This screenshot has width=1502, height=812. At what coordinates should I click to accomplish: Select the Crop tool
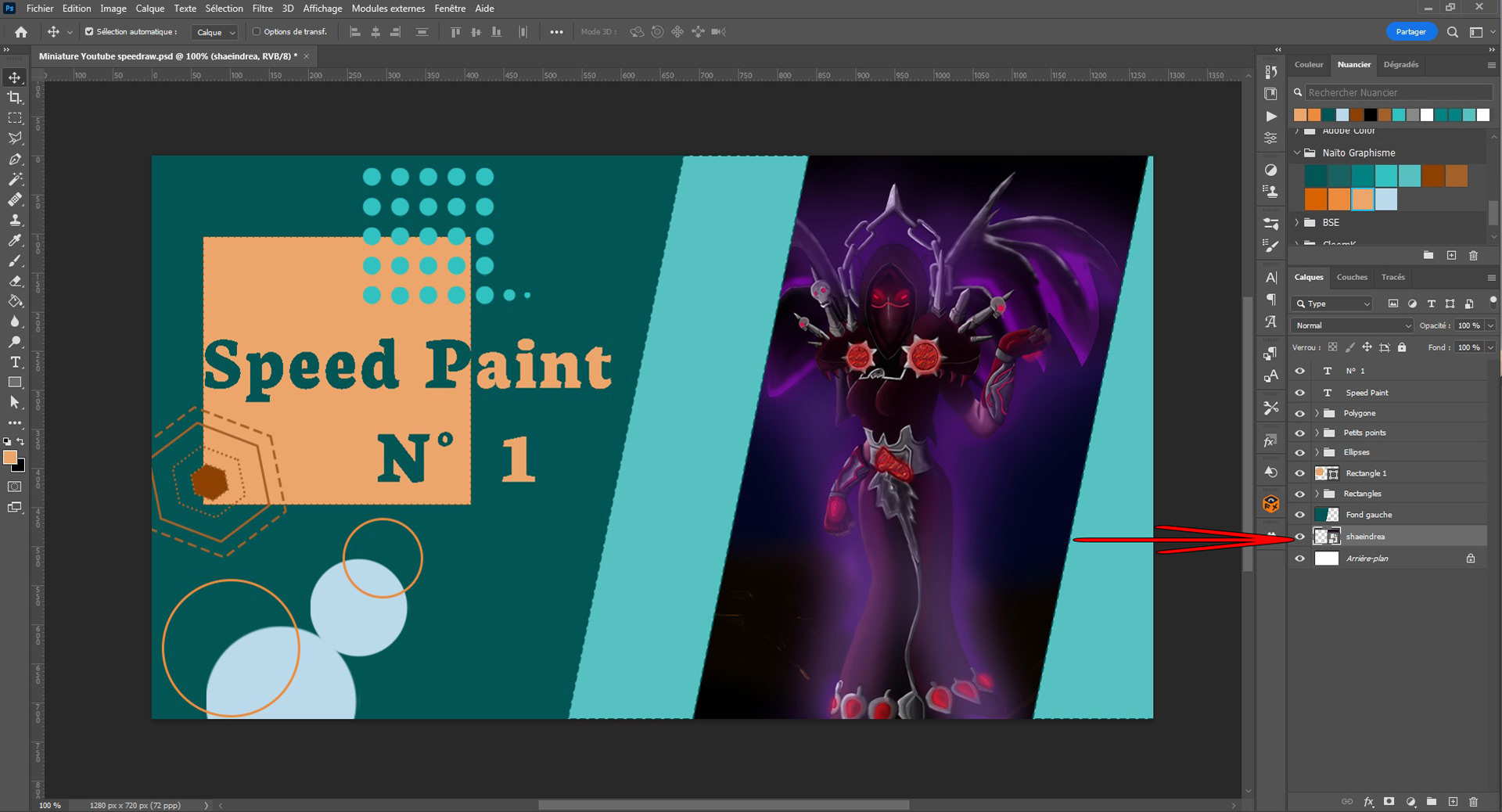(15, 98)
